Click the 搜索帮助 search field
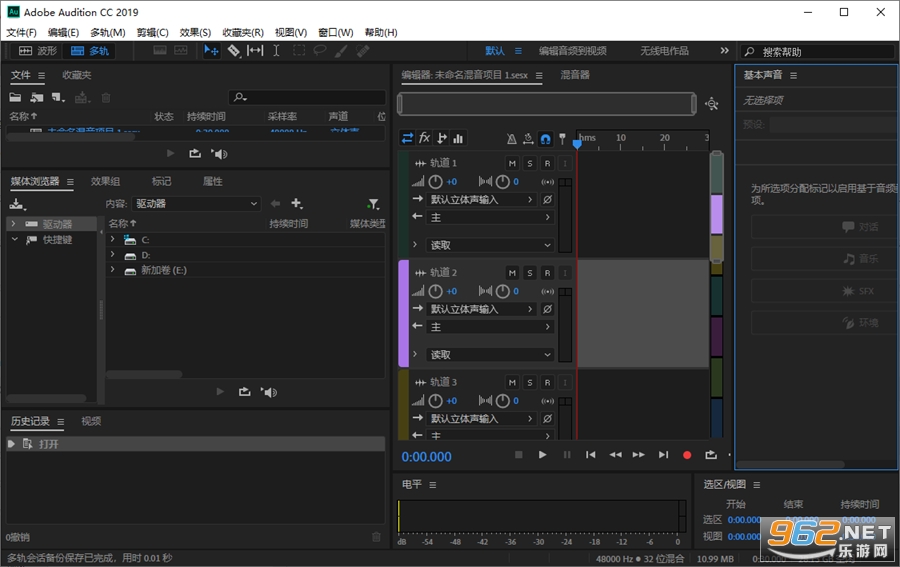This screenshot has height=567, width=900. click(x=817, y=52)
